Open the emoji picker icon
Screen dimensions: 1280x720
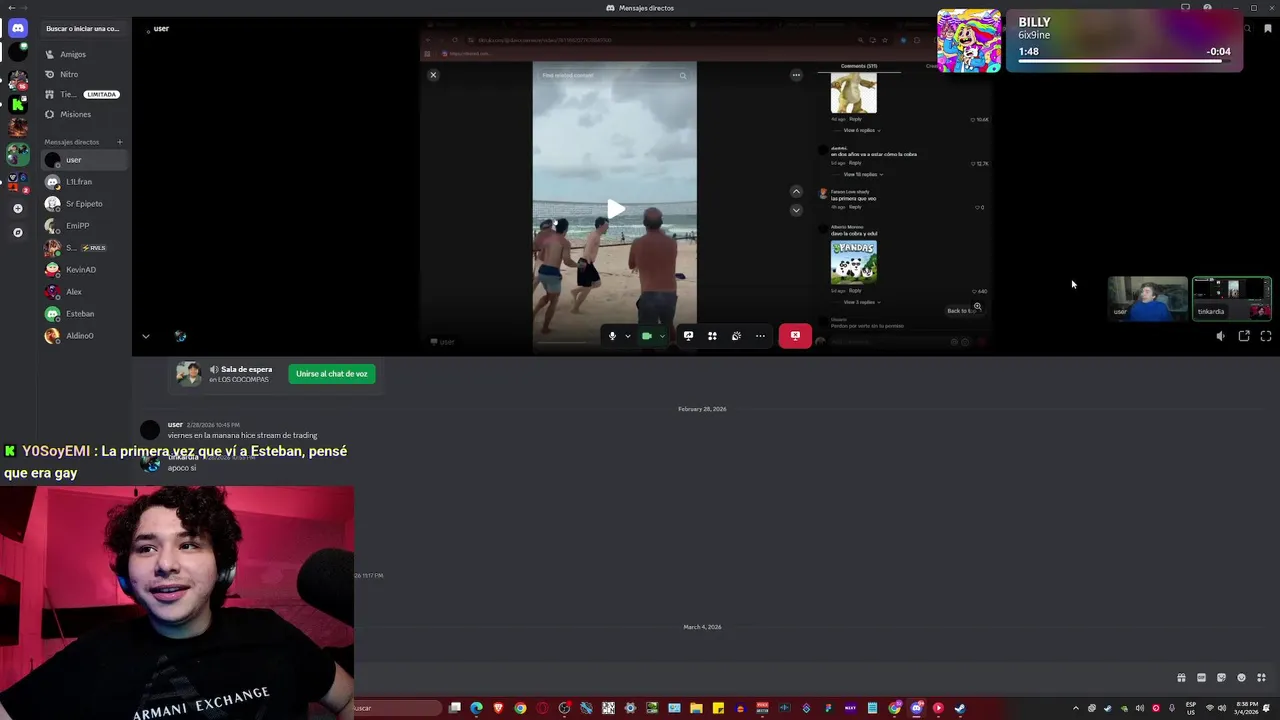(x=1241, y=678)
